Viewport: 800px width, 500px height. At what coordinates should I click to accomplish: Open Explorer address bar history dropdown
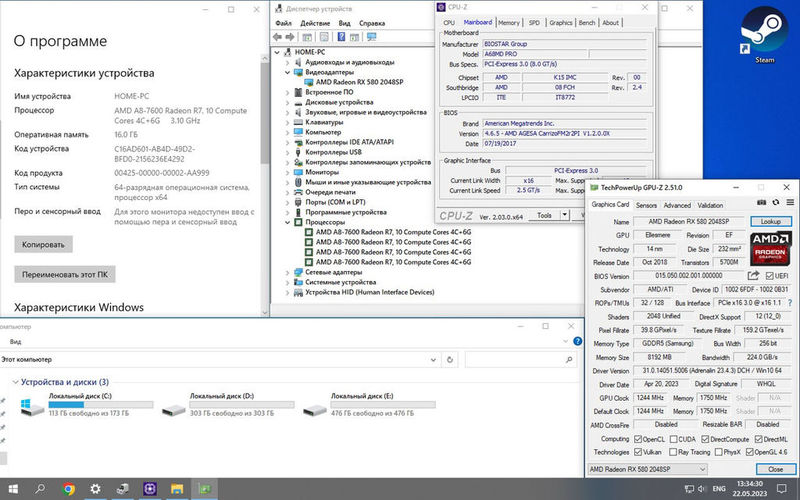pyautogui.click(x=433, y=360)
